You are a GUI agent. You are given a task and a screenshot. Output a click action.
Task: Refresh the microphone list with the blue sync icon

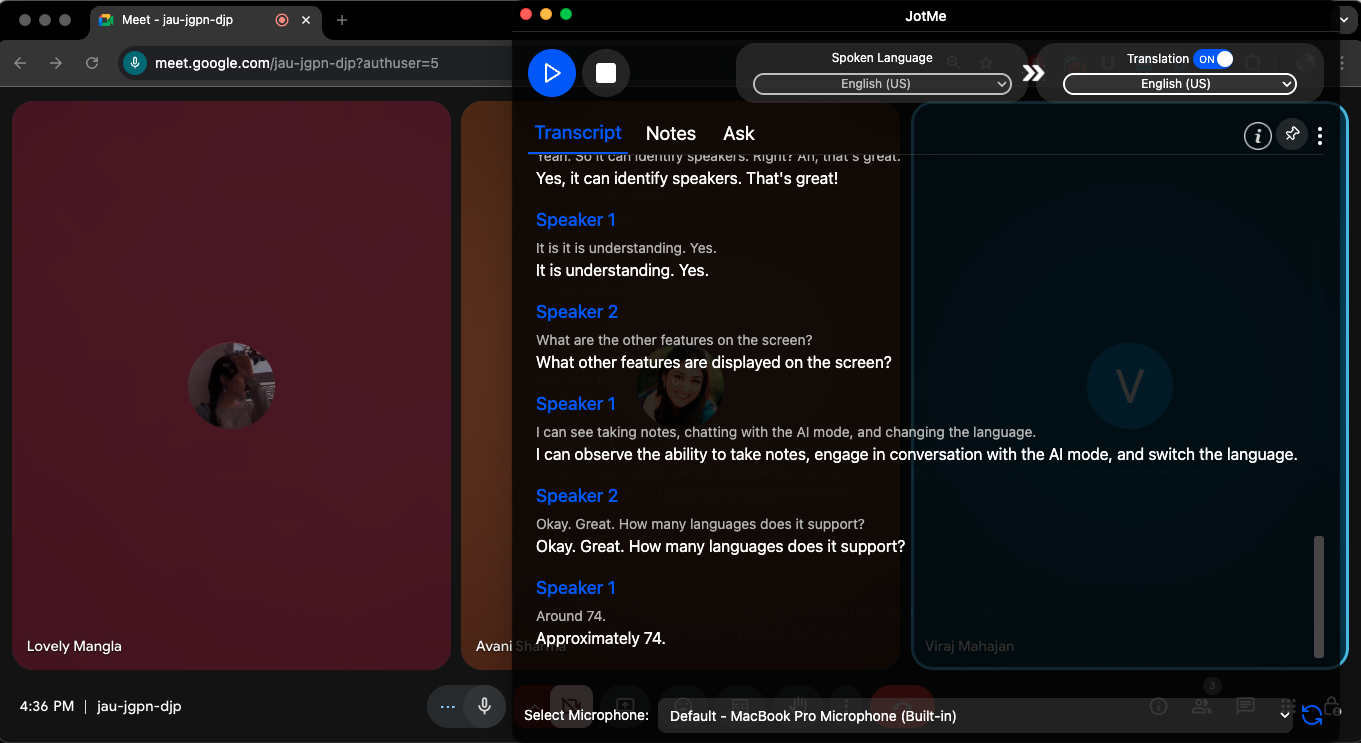coord(1312,715)
